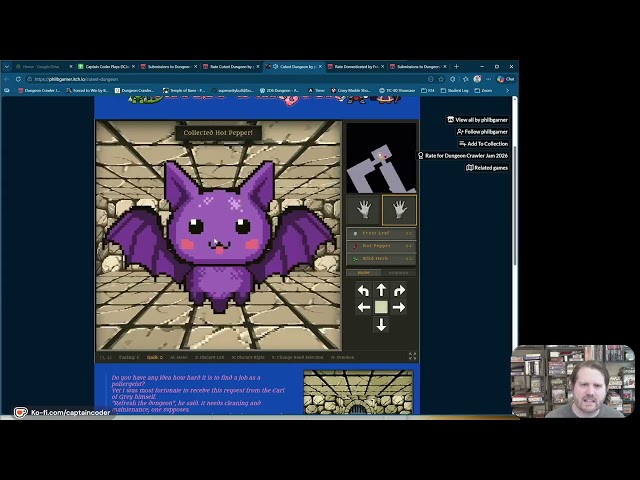The height and width of the screenshot is (480, 640).
Task: Click the Hot Pepper inventory row
Action: coord(381,246)
